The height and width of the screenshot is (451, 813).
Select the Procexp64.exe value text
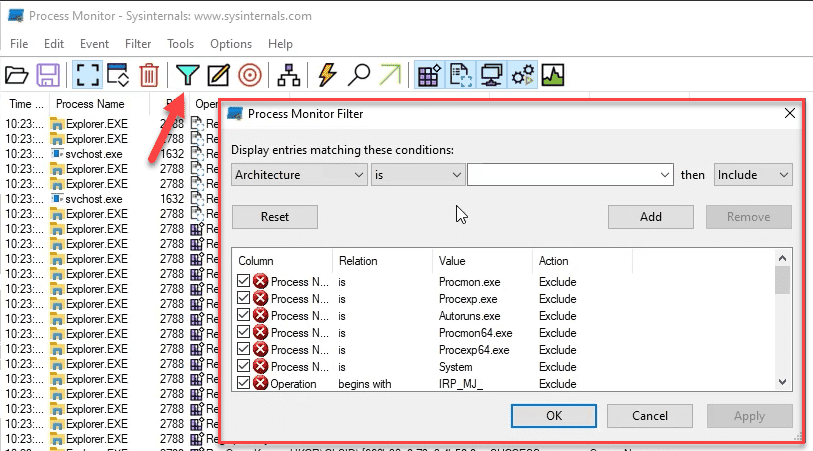(474, 350)
